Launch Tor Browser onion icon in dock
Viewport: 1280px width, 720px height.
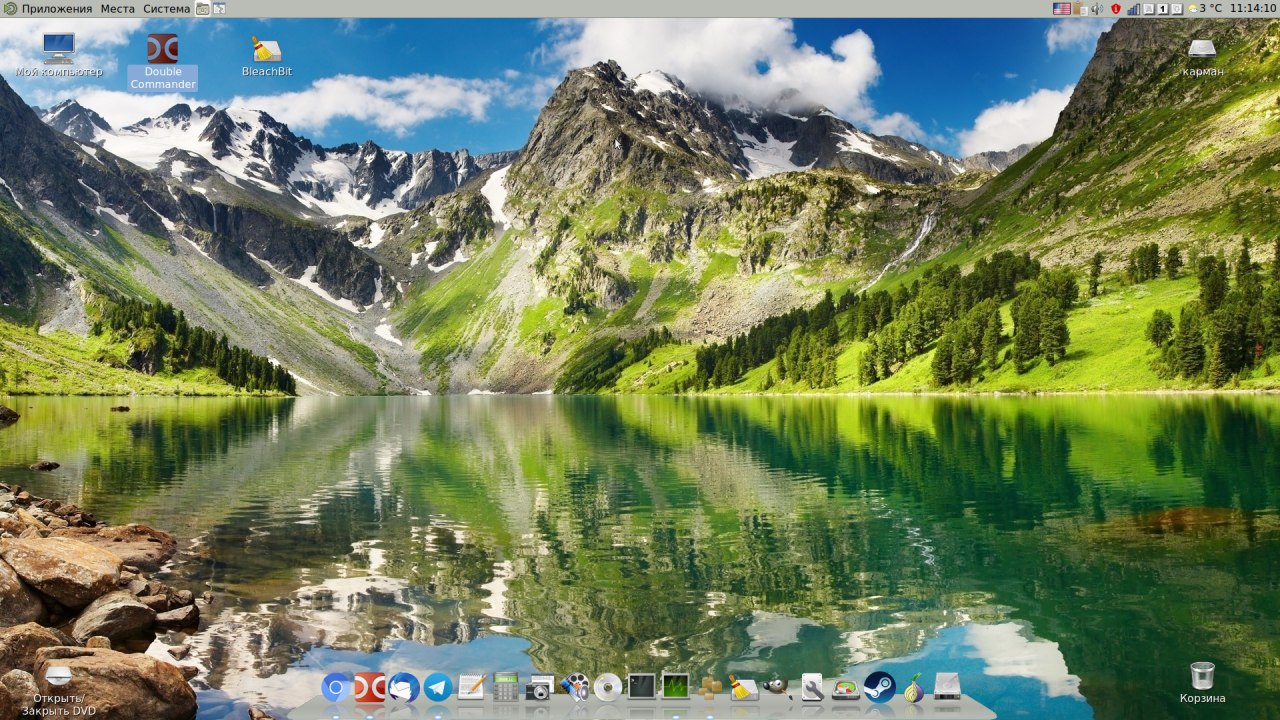coord(913,687)
